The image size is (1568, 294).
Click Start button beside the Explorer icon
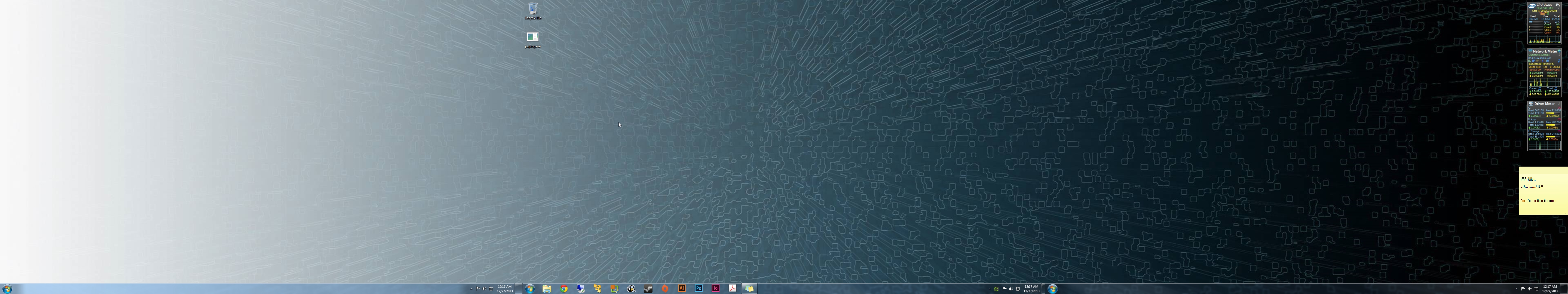click(x=530, y=289)
